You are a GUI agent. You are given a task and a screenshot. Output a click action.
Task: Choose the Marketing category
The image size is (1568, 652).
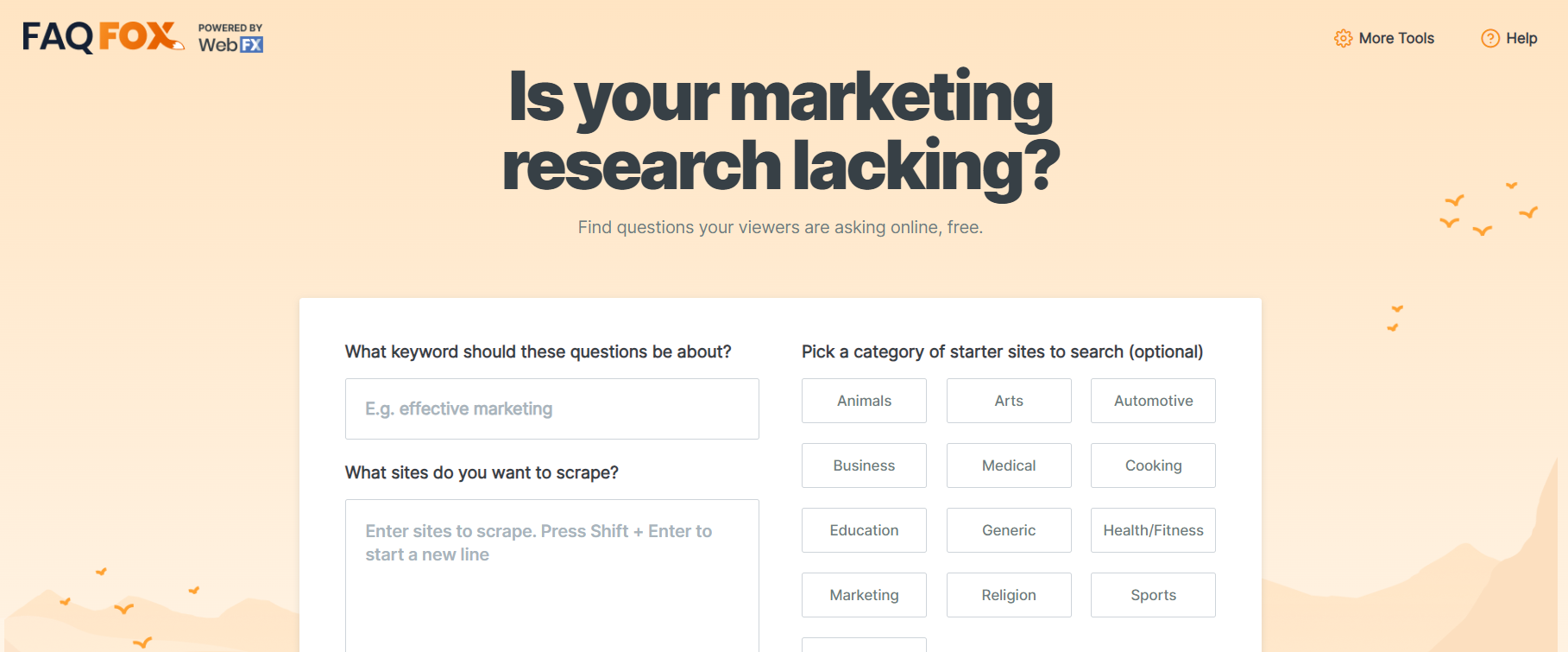864,595
